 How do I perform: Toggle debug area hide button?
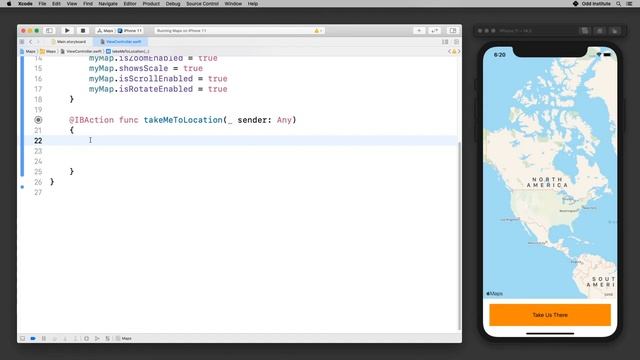point(22,338)
